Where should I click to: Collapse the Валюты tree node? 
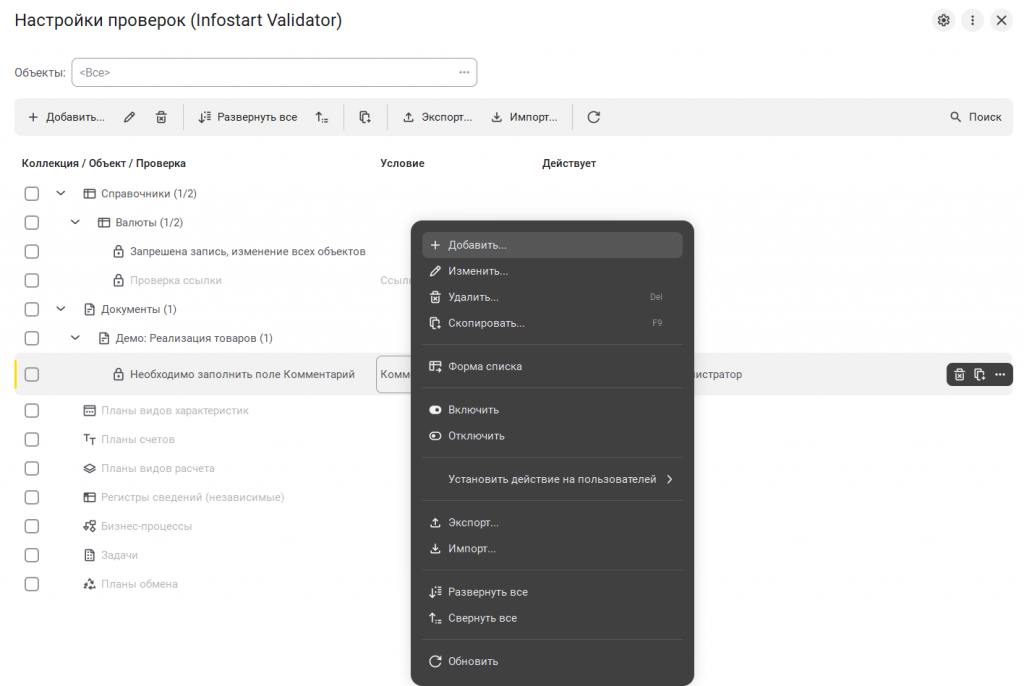coord(76,223)
